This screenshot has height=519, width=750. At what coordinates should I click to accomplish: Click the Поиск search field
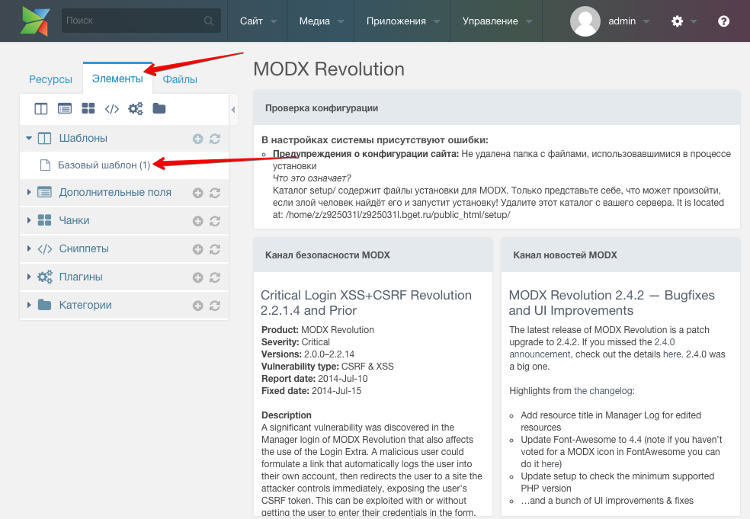click(133, 21)
